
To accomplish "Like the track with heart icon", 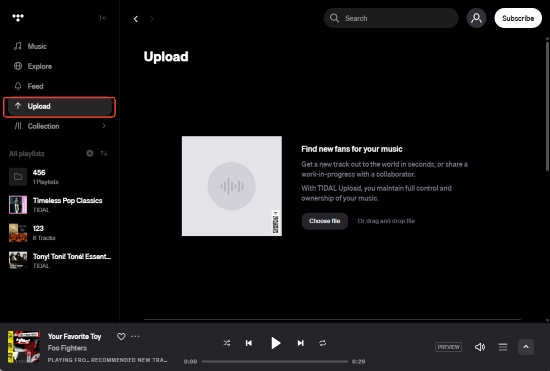I will 121,337.
